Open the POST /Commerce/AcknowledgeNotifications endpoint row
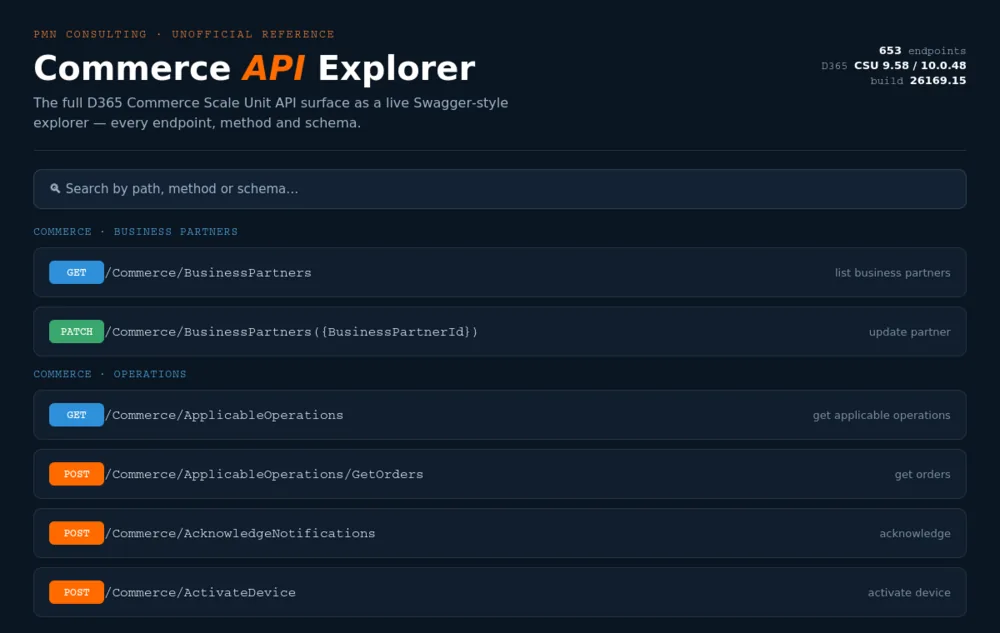Viewport: 1000px width, 633px height. [x=499, y=533]
